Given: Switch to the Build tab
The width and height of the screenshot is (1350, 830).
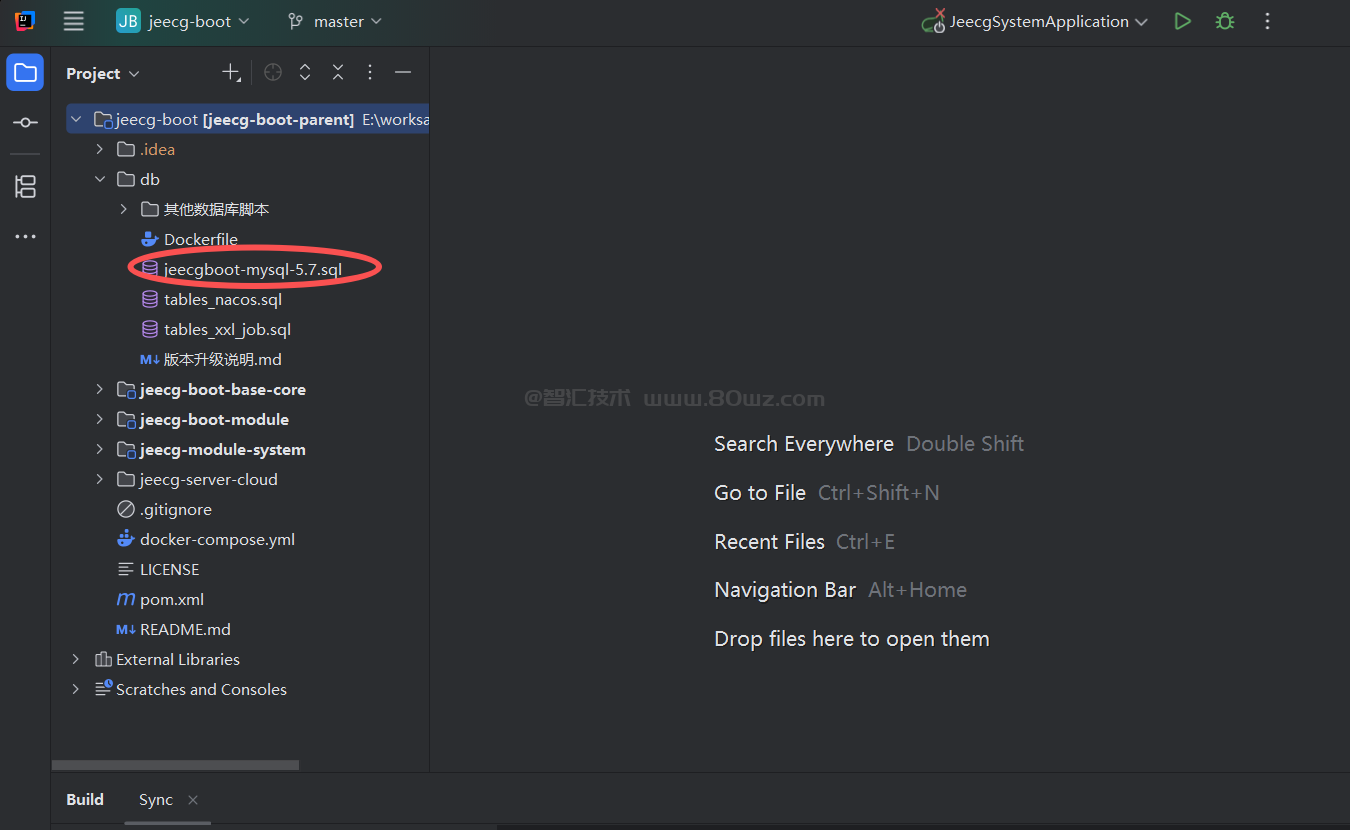Looking at the screenshot, I should pyautogui.click(x=85, y=799).
